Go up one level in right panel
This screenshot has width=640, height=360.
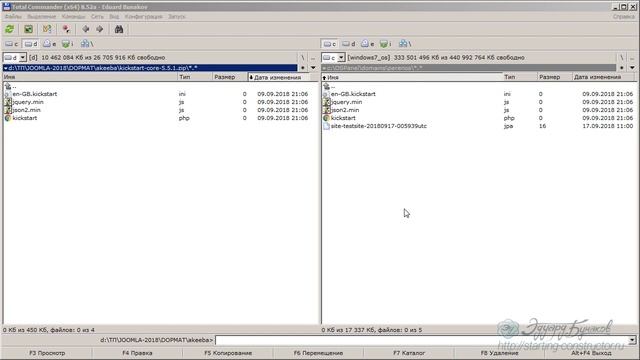632,58
